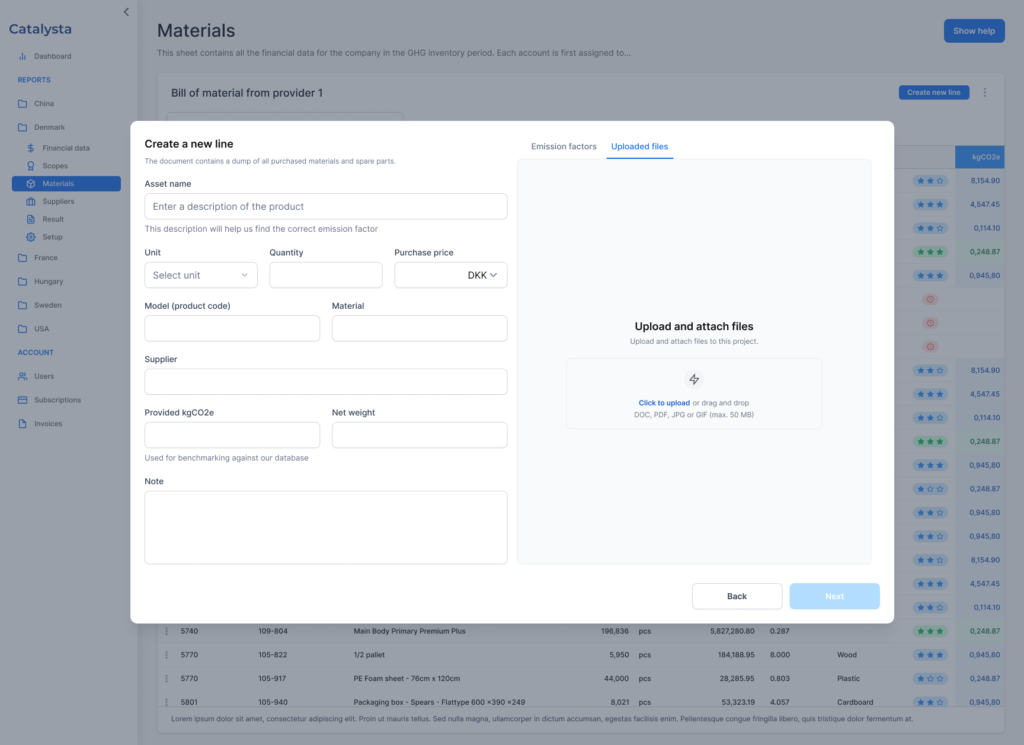This screenshot has width=1024, height=745.
Task: Click the Financial data dollar icon
Action: click(31, 148)
